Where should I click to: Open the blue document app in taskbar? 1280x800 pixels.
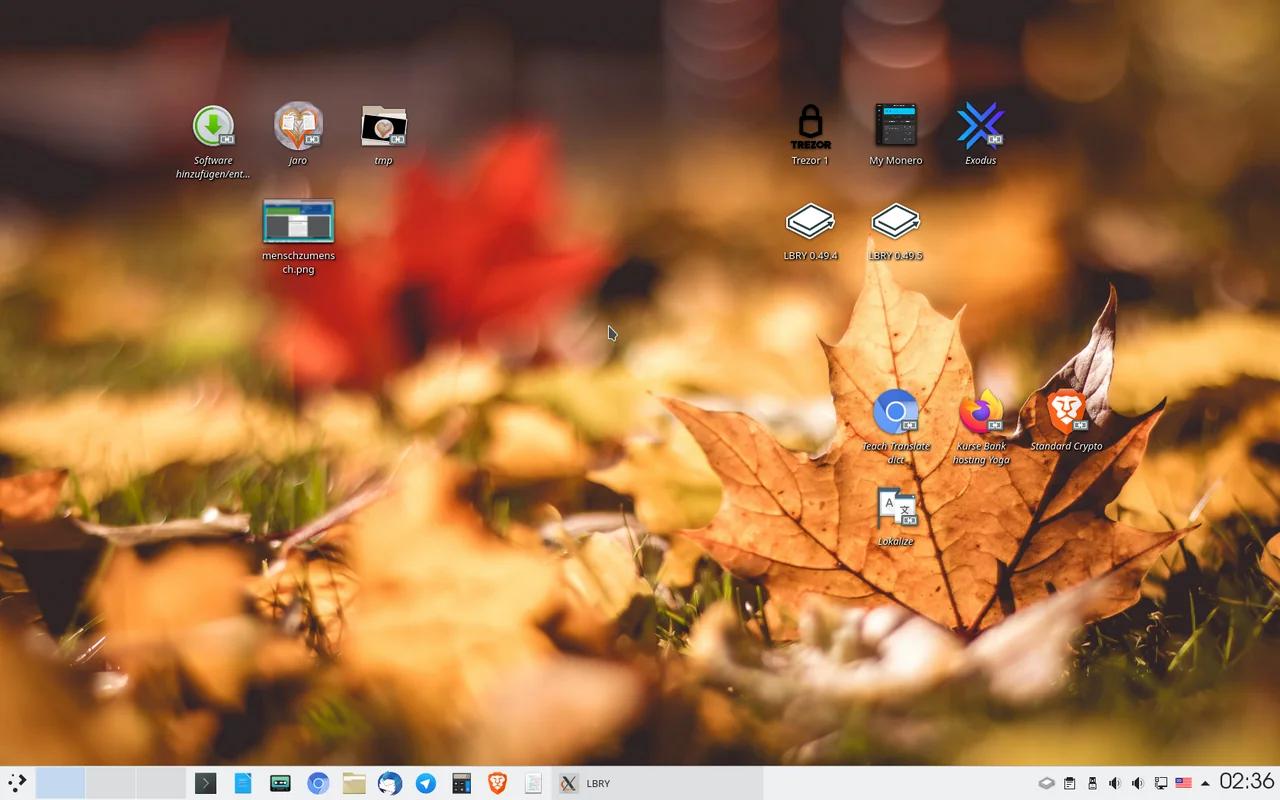coord(243,783)
